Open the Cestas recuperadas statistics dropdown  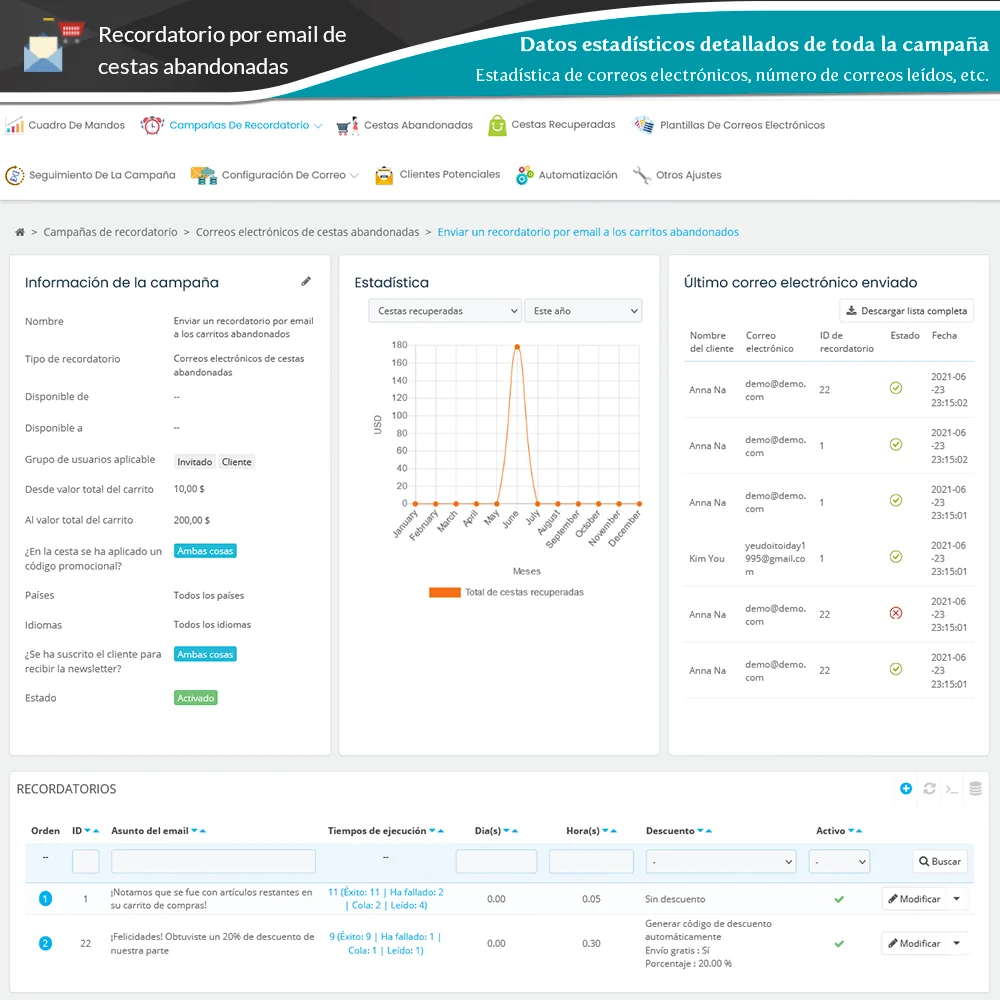(444, 310)
